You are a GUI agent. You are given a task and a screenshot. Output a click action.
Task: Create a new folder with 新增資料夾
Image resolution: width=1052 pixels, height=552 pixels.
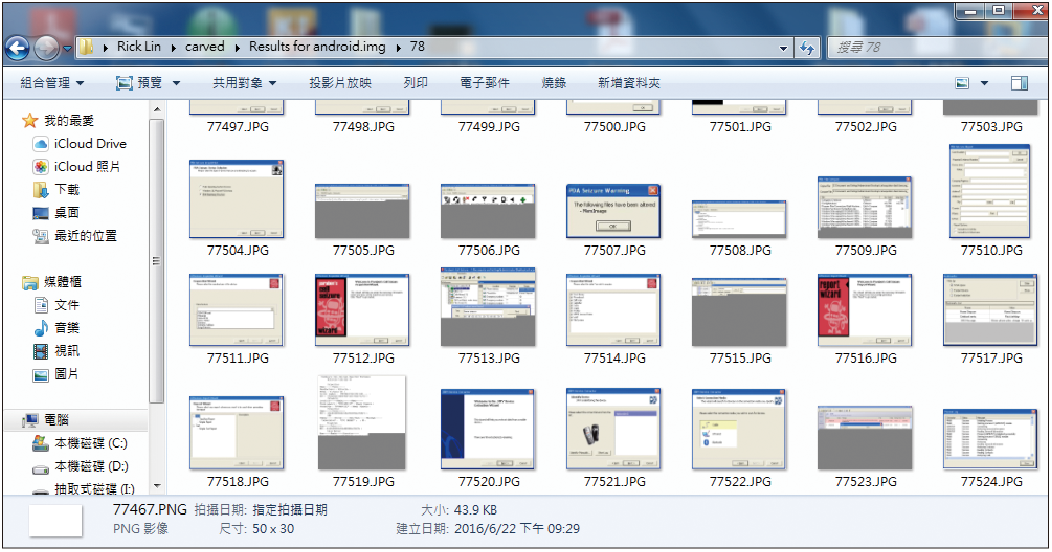click(629, 82)
